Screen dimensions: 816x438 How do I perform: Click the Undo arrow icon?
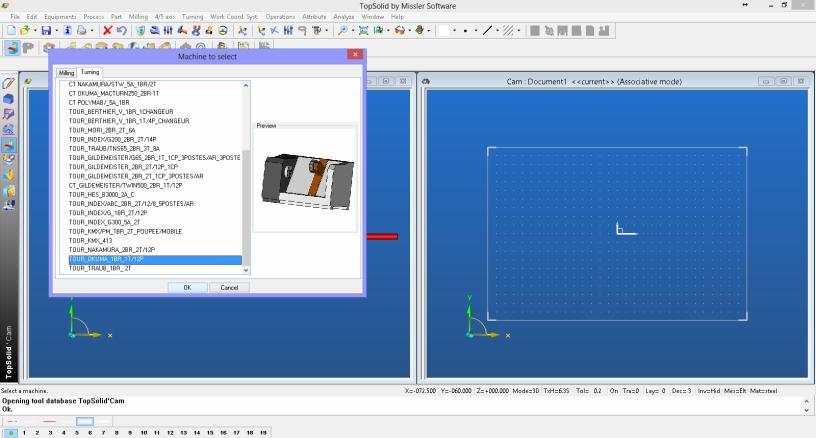click(121, 31)
